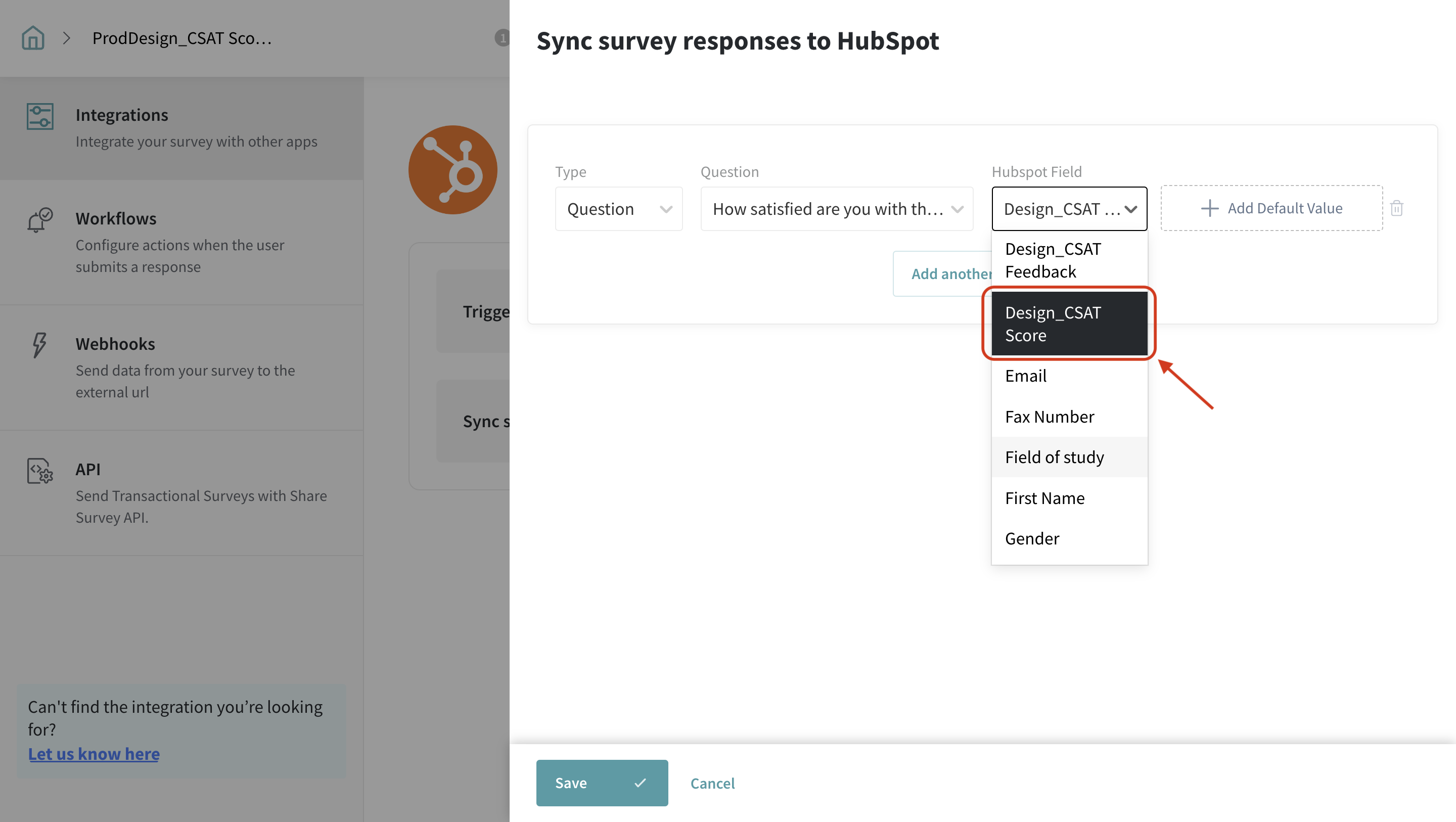This screenshot has height=822, width=1456.
Task: Click the checkmark on Save button
Action: [640, 783]
